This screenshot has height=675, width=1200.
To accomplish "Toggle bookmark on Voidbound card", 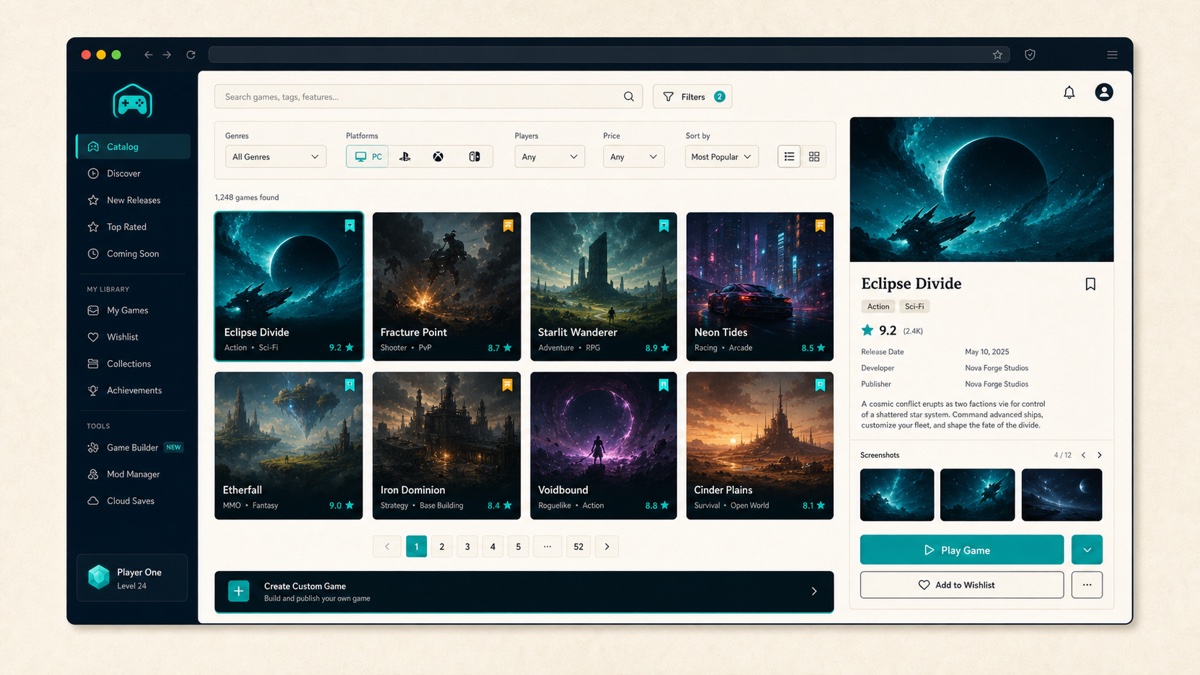I will [663, 384].
